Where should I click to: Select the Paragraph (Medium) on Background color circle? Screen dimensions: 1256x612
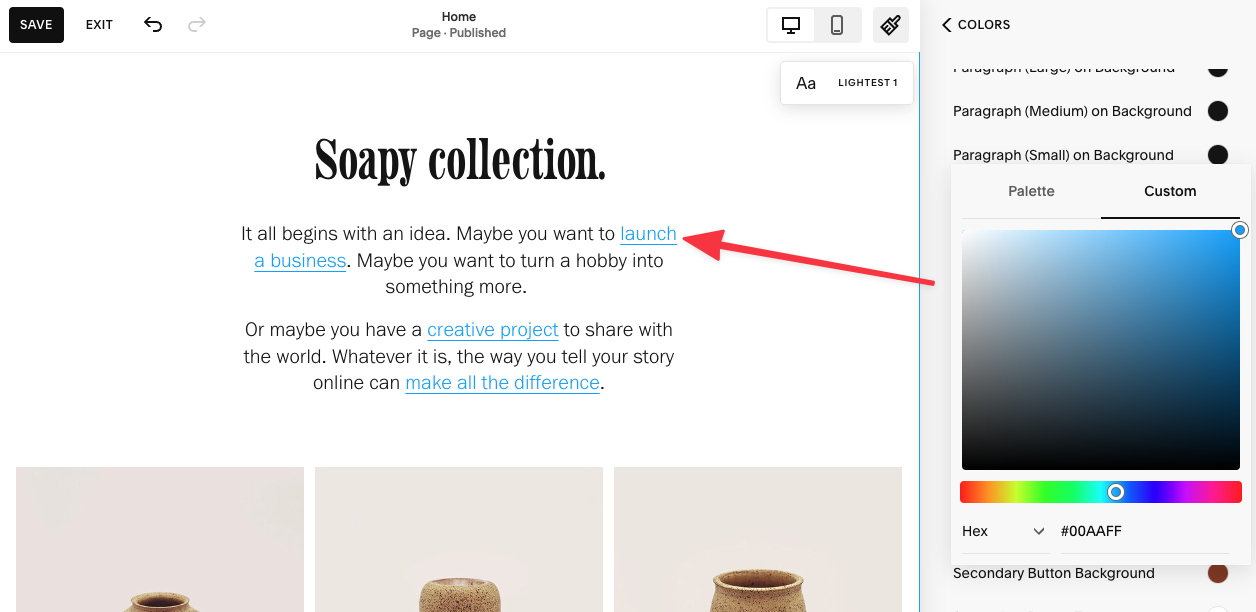pyautogui.click(x=1218, y=111)
